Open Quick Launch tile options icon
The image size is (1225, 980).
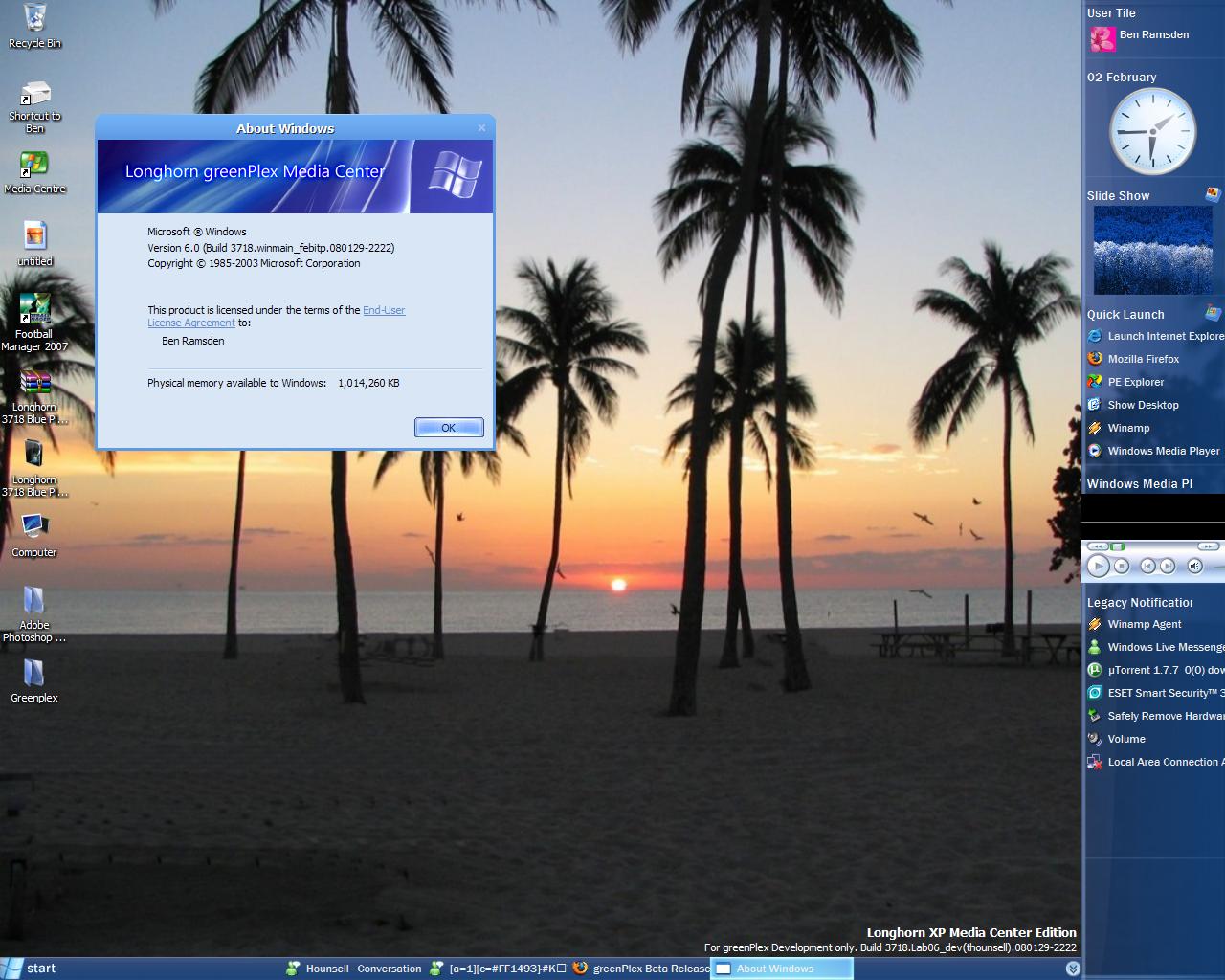1213,313
